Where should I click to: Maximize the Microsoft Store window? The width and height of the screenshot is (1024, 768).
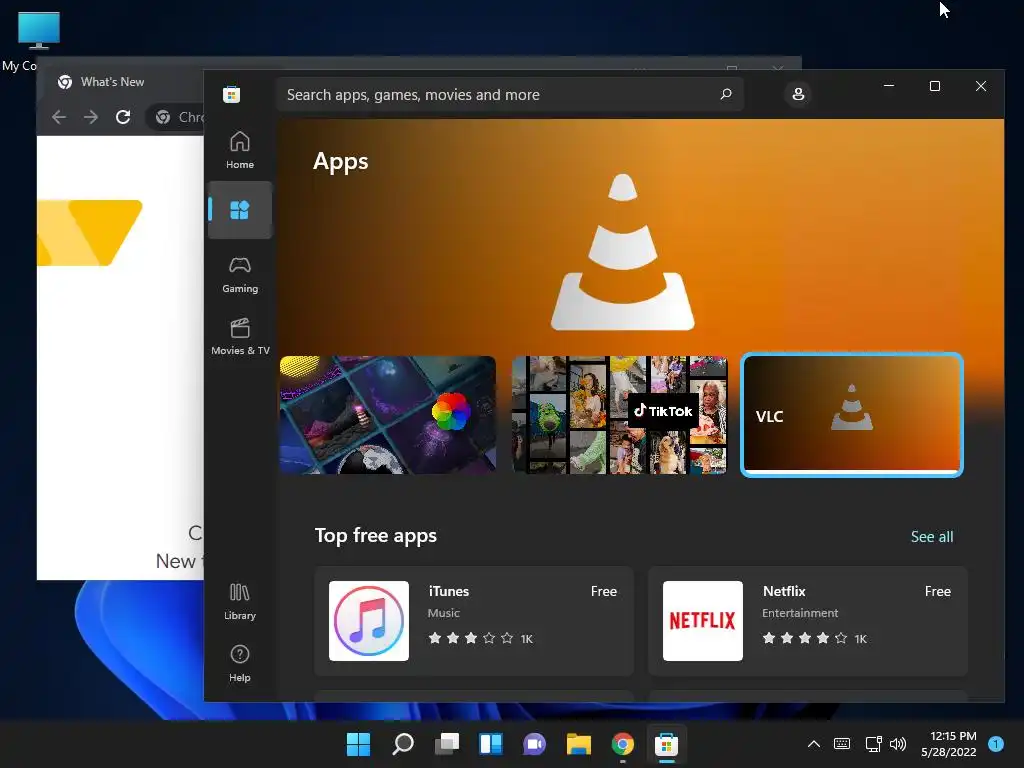tap(935, 86)
